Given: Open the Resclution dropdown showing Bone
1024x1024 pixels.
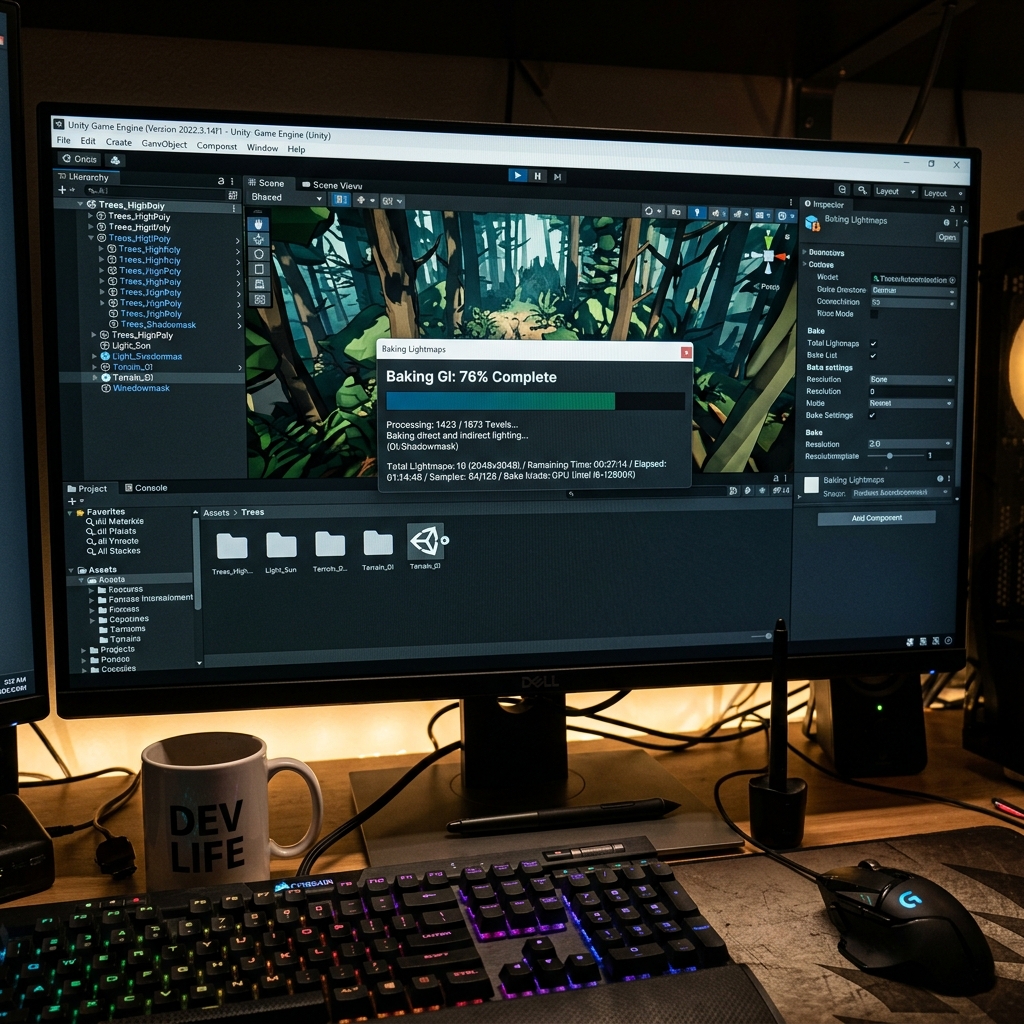Looking at the screenshot, I should coord(910,379).
